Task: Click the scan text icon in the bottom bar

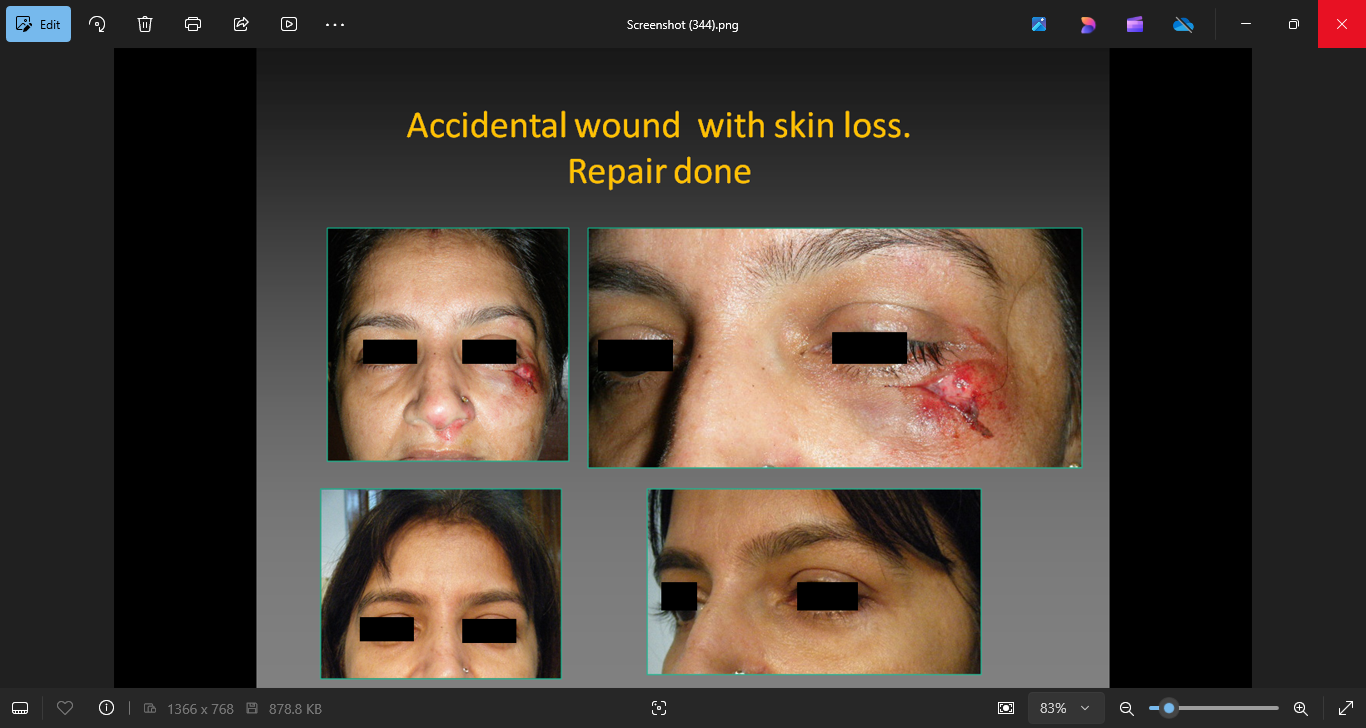Action: click(x=658, y=708)
